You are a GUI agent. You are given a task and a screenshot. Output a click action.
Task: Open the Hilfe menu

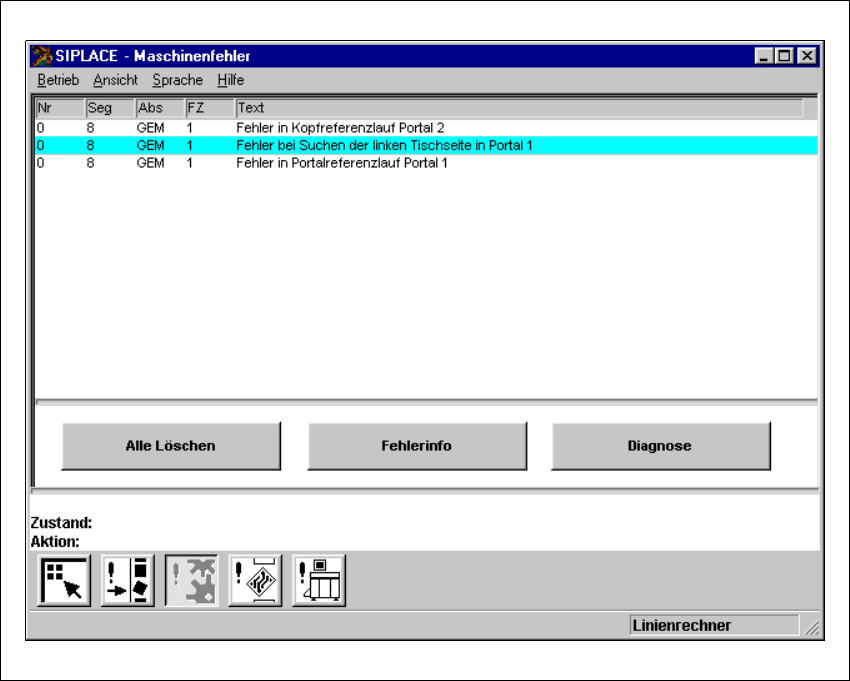click(x=230, y=80)
